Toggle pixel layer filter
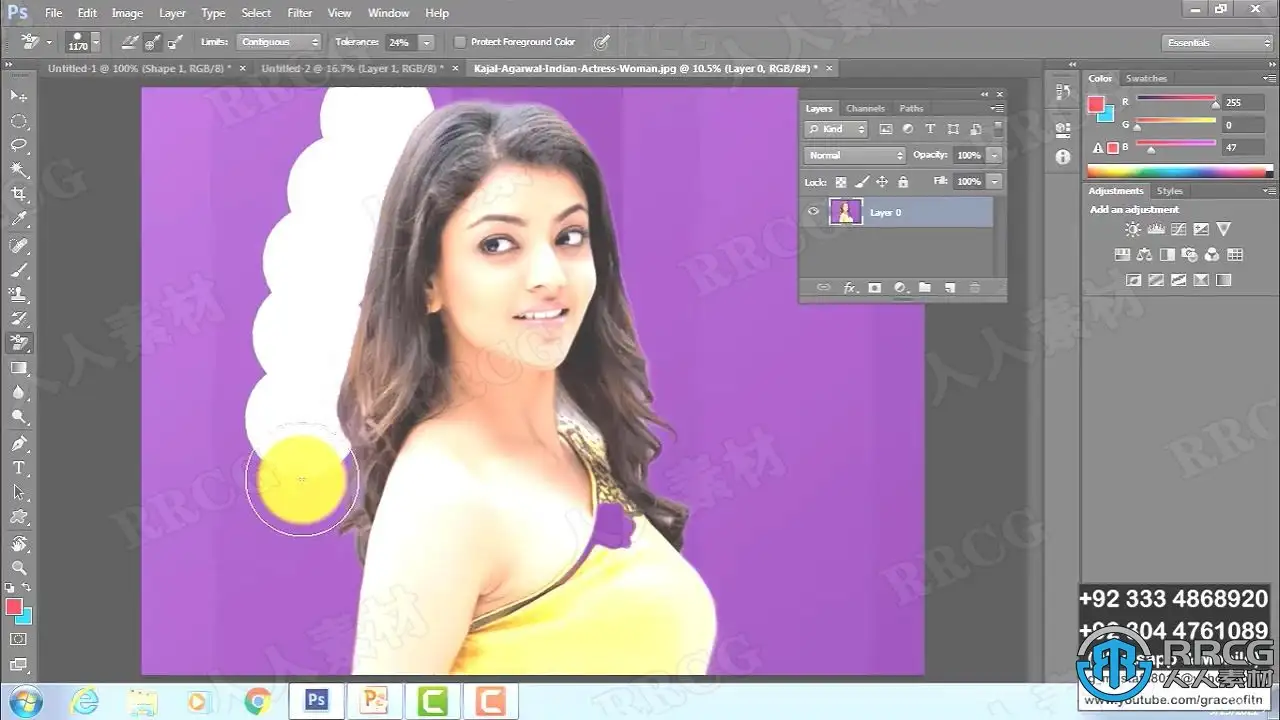Viewport: 1280px width, 720px height. 886,129
